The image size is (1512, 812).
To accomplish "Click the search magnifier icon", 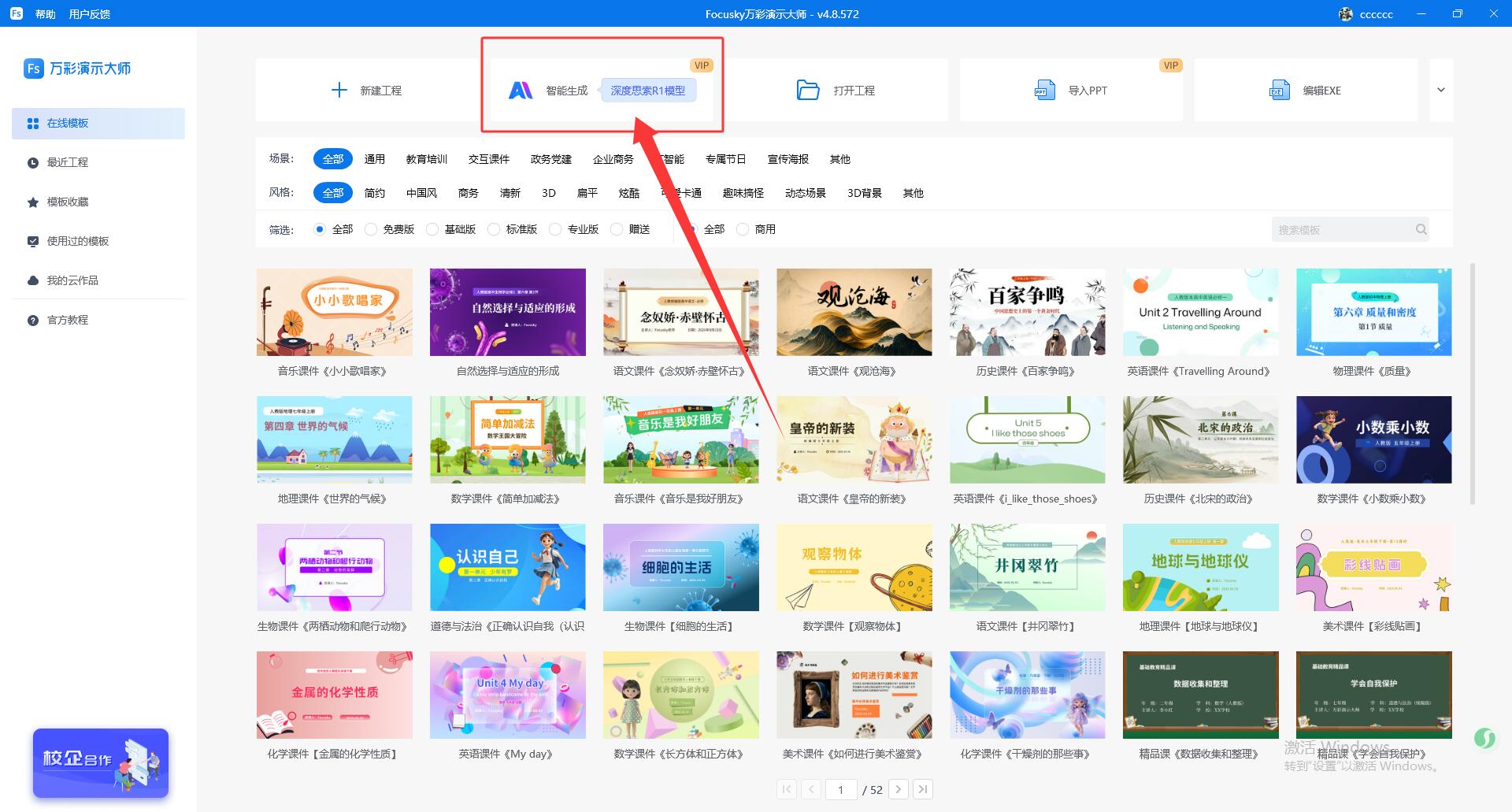I will click(x=1421, y=230).
